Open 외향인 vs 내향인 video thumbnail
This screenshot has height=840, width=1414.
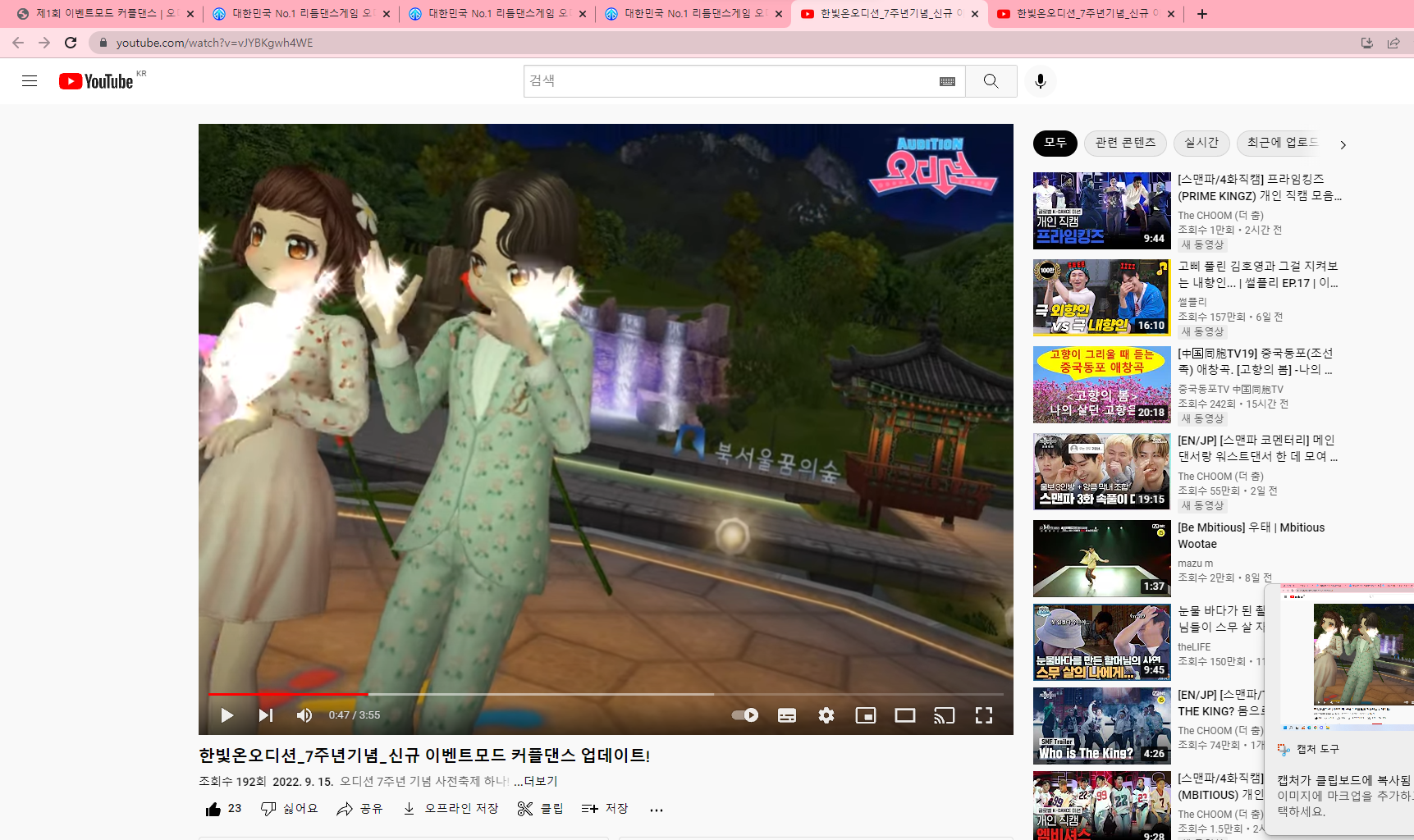point(1102,298)
